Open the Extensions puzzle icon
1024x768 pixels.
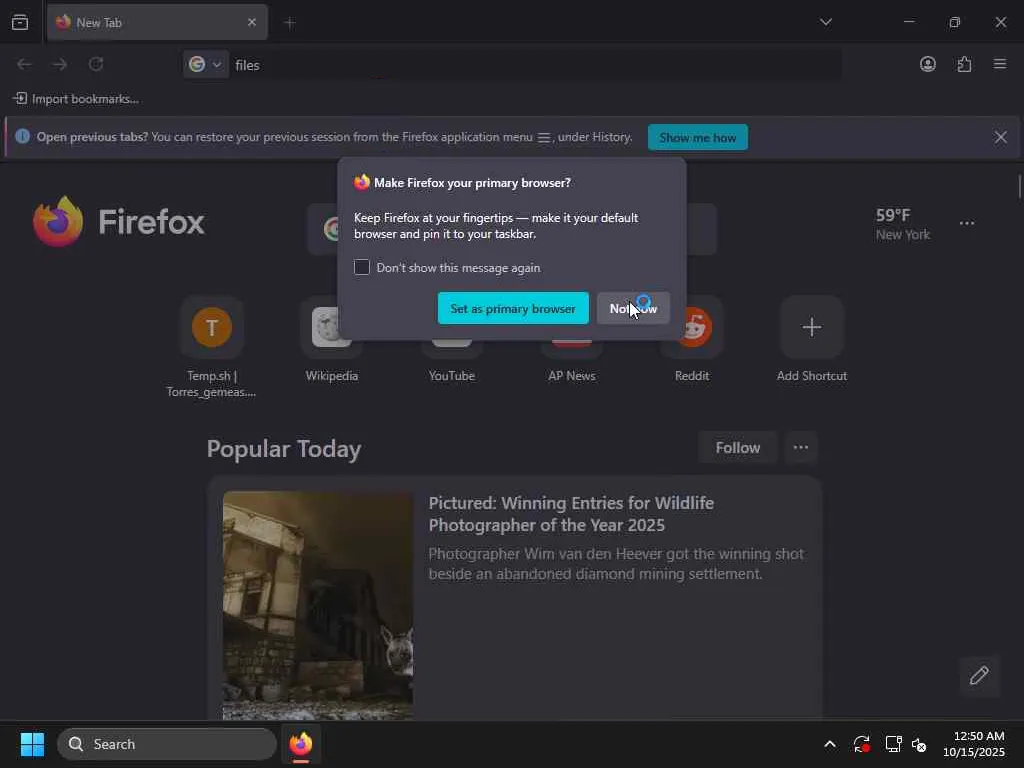pos(964,64)
